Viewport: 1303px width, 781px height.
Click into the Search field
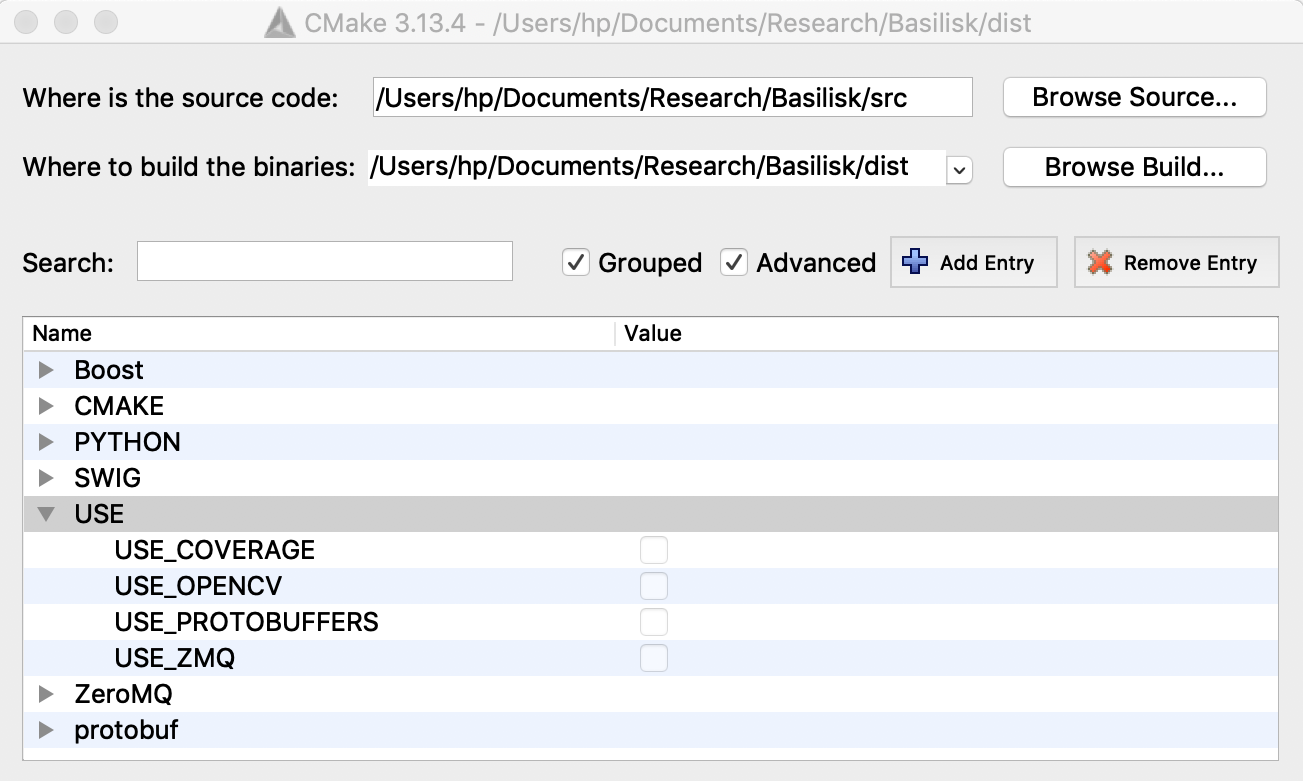click(x=324, y=261)
